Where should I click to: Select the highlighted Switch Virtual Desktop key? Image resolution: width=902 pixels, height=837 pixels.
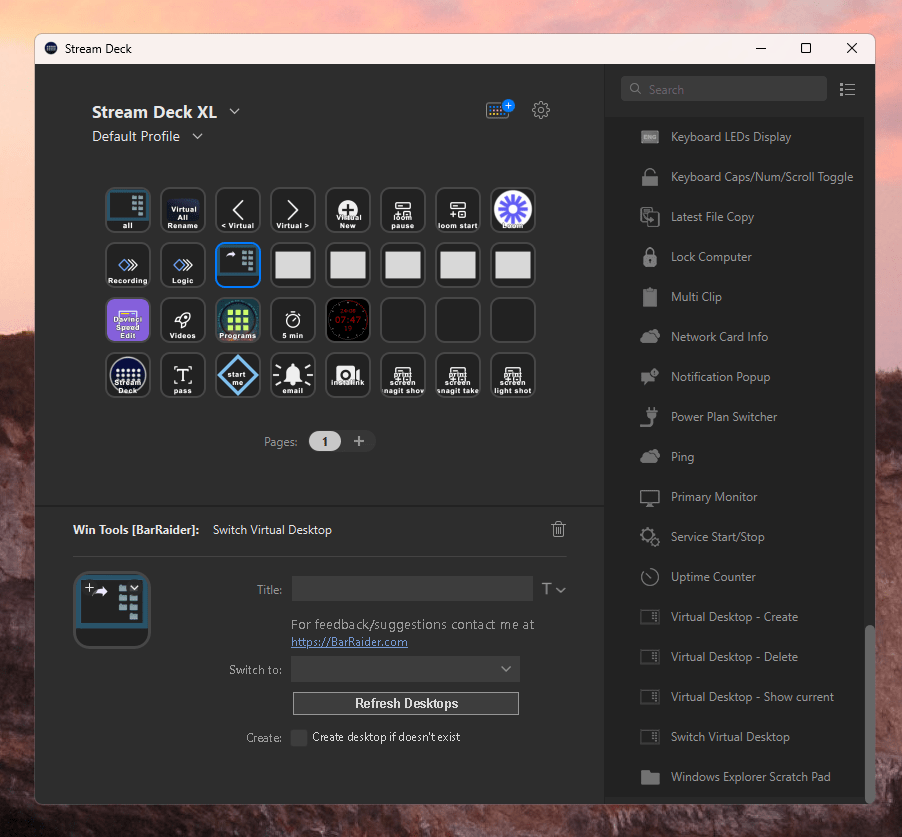[x=238, y=265]
